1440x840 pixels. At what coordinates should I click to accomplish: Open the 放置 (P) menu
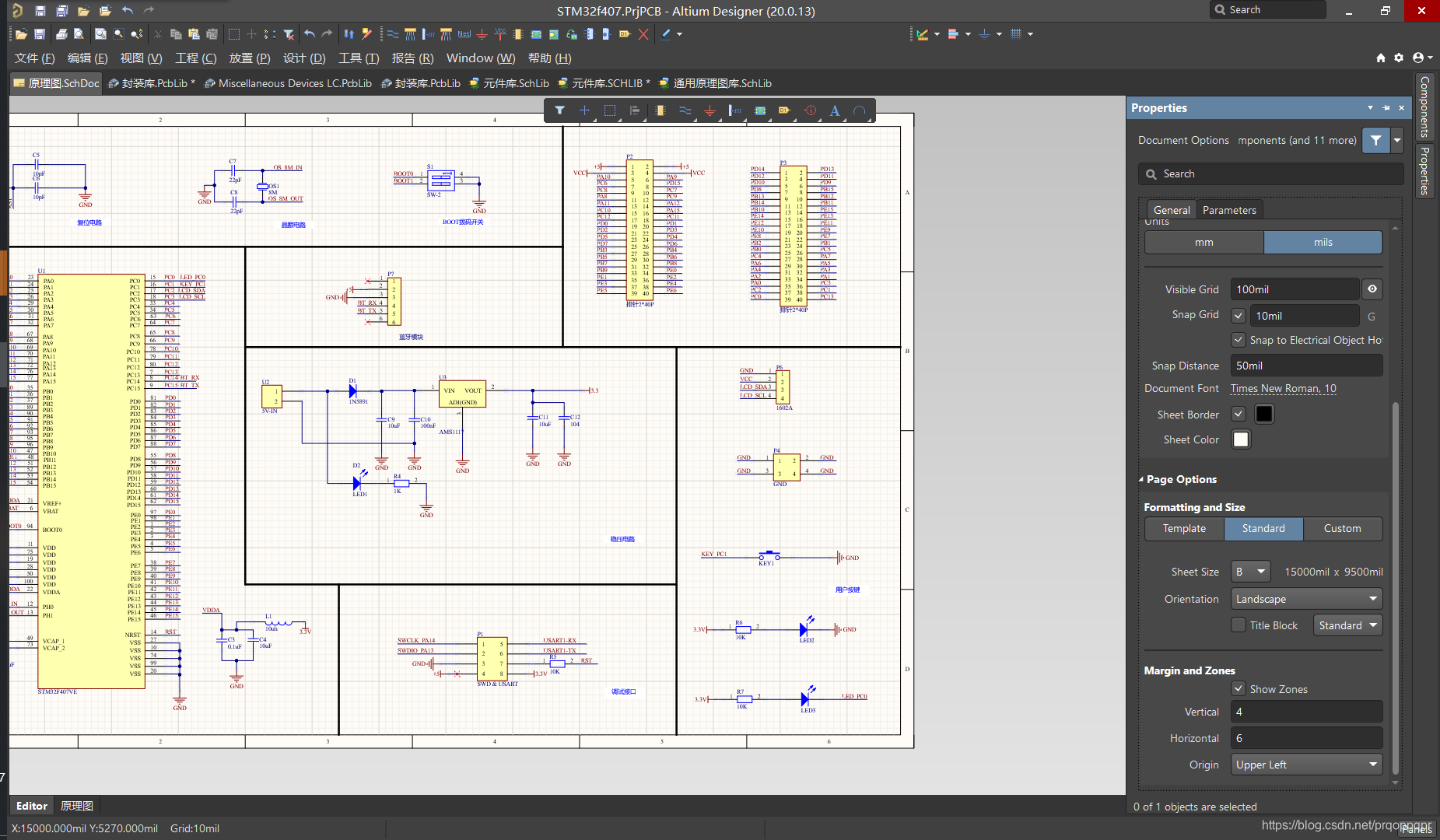pos(249,58)
